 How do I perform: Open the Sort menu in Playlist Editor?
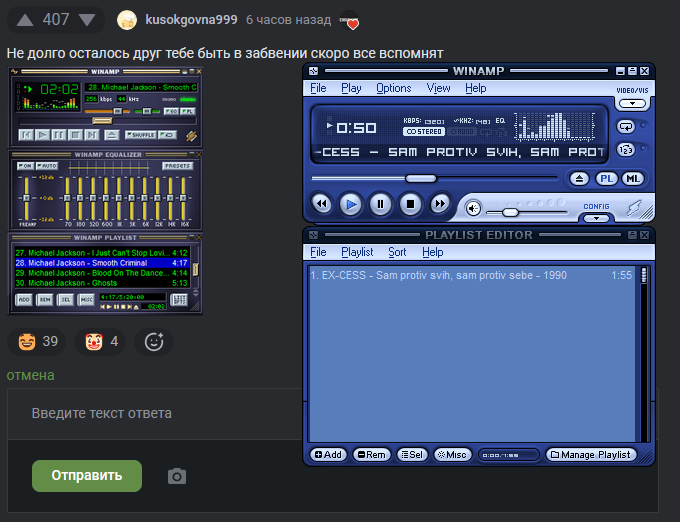coord(397,252)
